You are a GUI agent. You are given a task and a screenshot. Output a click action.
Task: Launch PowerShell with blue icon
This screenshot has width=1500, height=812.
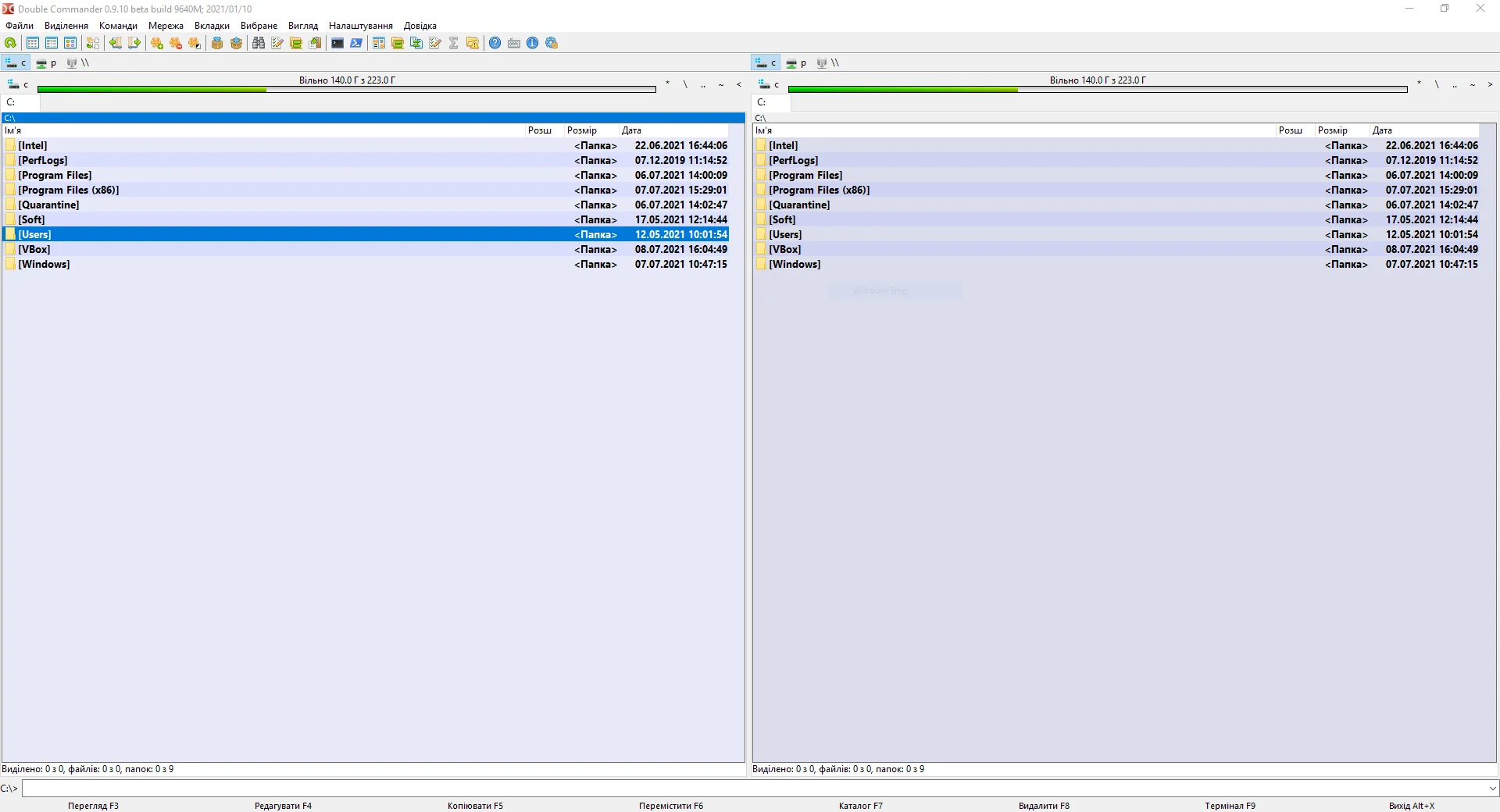356,43
